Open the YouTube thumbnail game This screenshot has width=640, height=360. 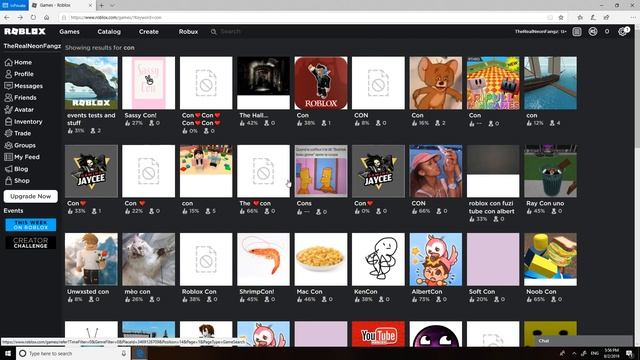click(x=378, y=334)
